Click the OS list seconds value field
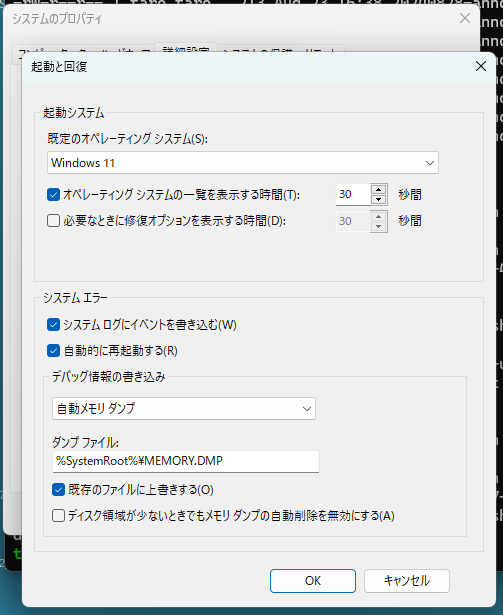This screenshot has width=503, height=615. 353,195
